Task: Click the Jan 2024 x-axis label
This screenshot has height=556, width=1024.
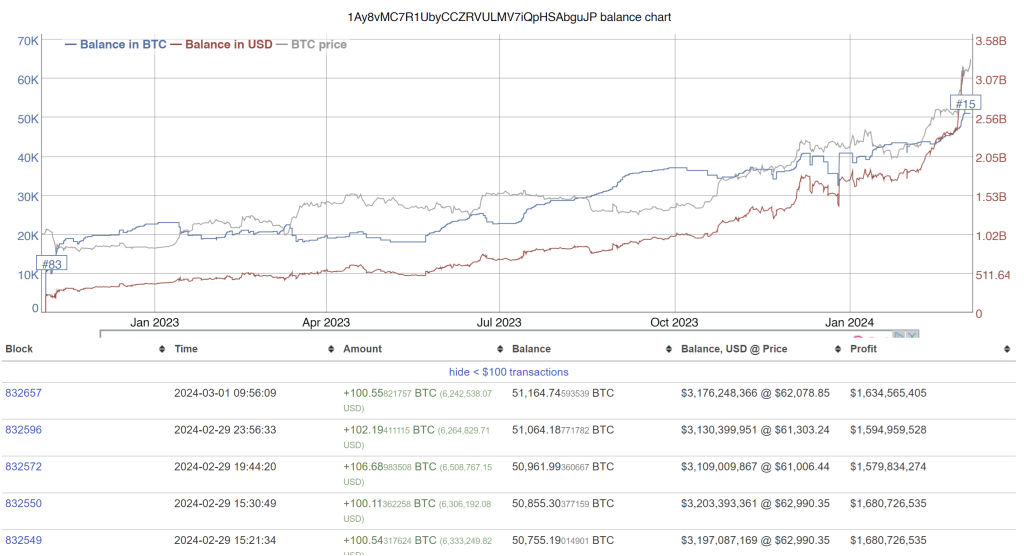Action: 849,322
